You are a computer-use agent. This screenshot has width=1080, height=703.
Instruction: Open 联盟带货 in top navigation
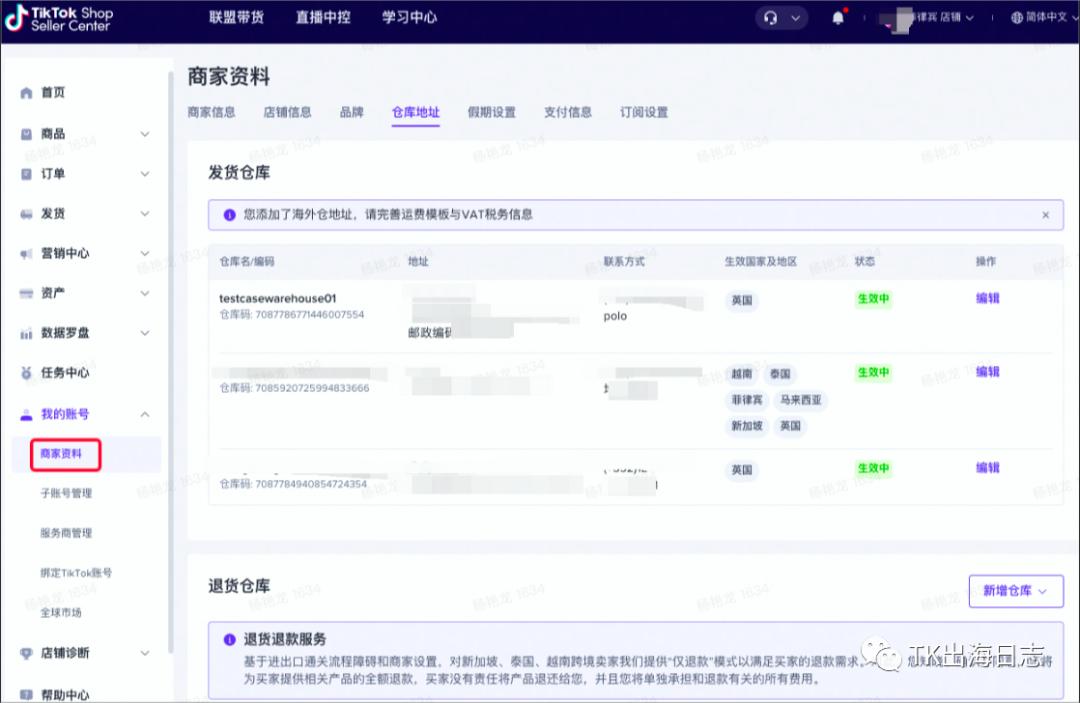236,18
